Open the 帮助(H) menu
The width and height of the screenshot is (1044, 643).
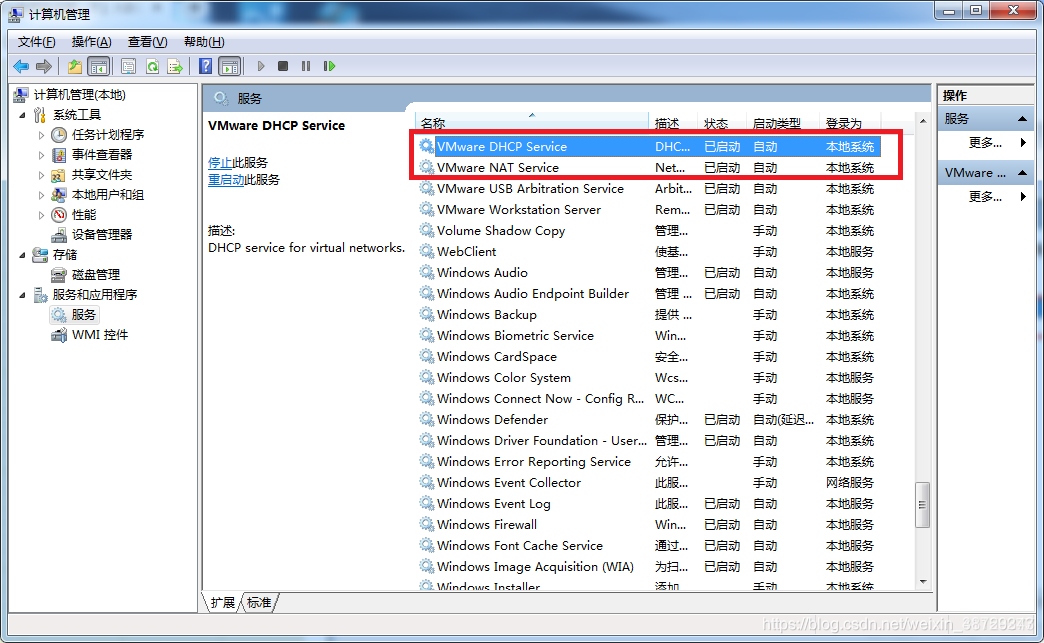pyautogui.click(x=204, y=42)
